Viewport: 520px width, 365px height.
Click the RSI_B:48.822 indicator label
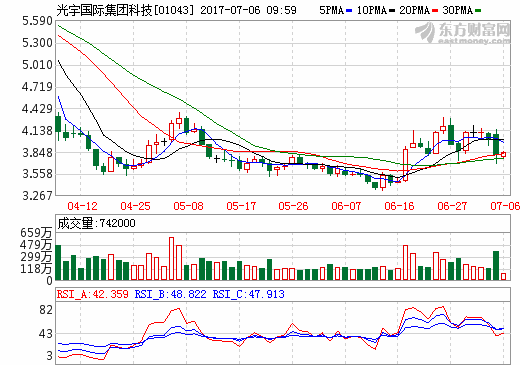point(170,294)
